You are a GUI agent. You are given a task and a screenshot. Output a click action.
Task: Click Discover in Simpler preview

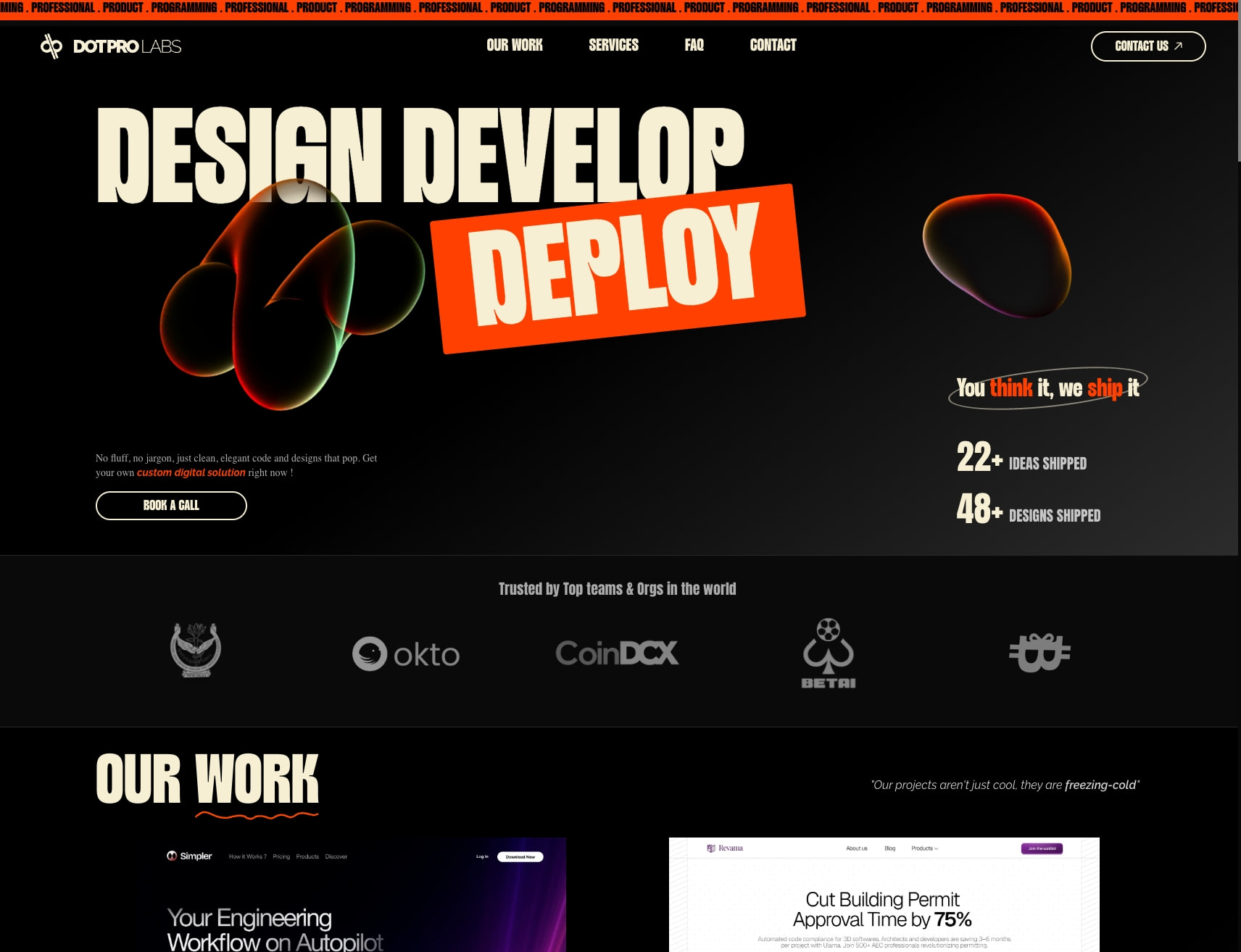[x=336, y=856]
